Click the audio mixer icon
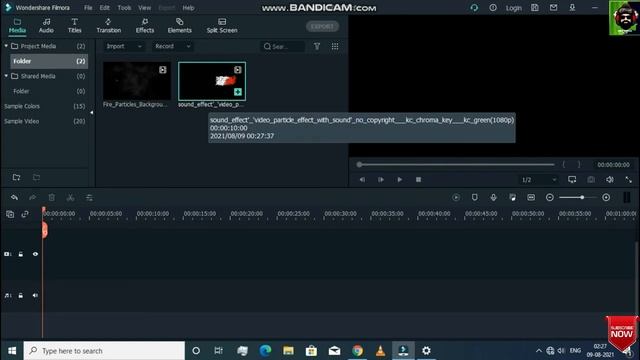 pos(512,198)
